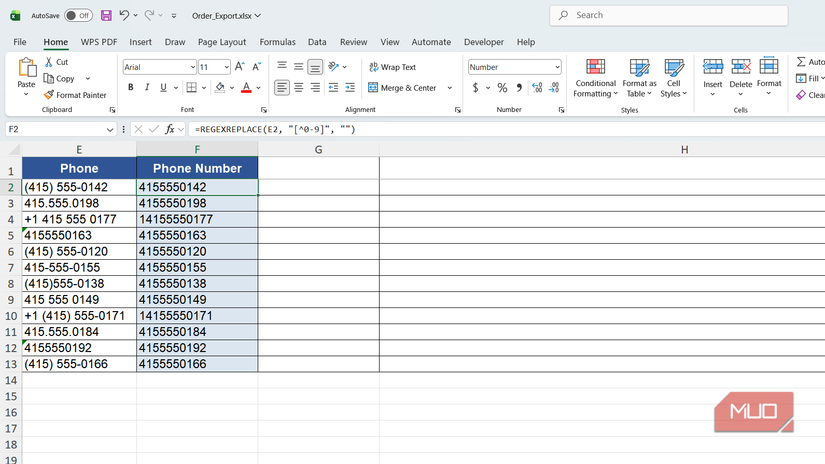The width and height of the screenshot is (825, 464).
Task: Click the Merge & Center button
Action: tap(403, 88)
